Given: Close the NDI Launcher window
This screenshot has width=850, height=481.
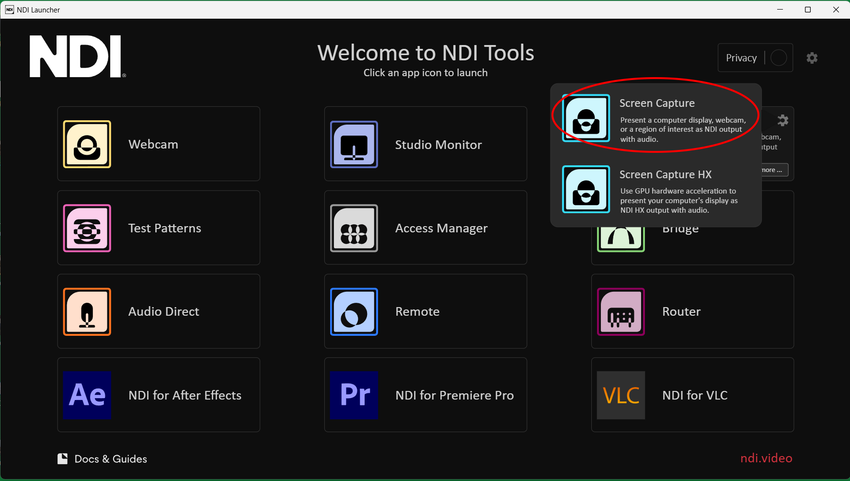Looking at the screenshot, I should tap(836, 10).
